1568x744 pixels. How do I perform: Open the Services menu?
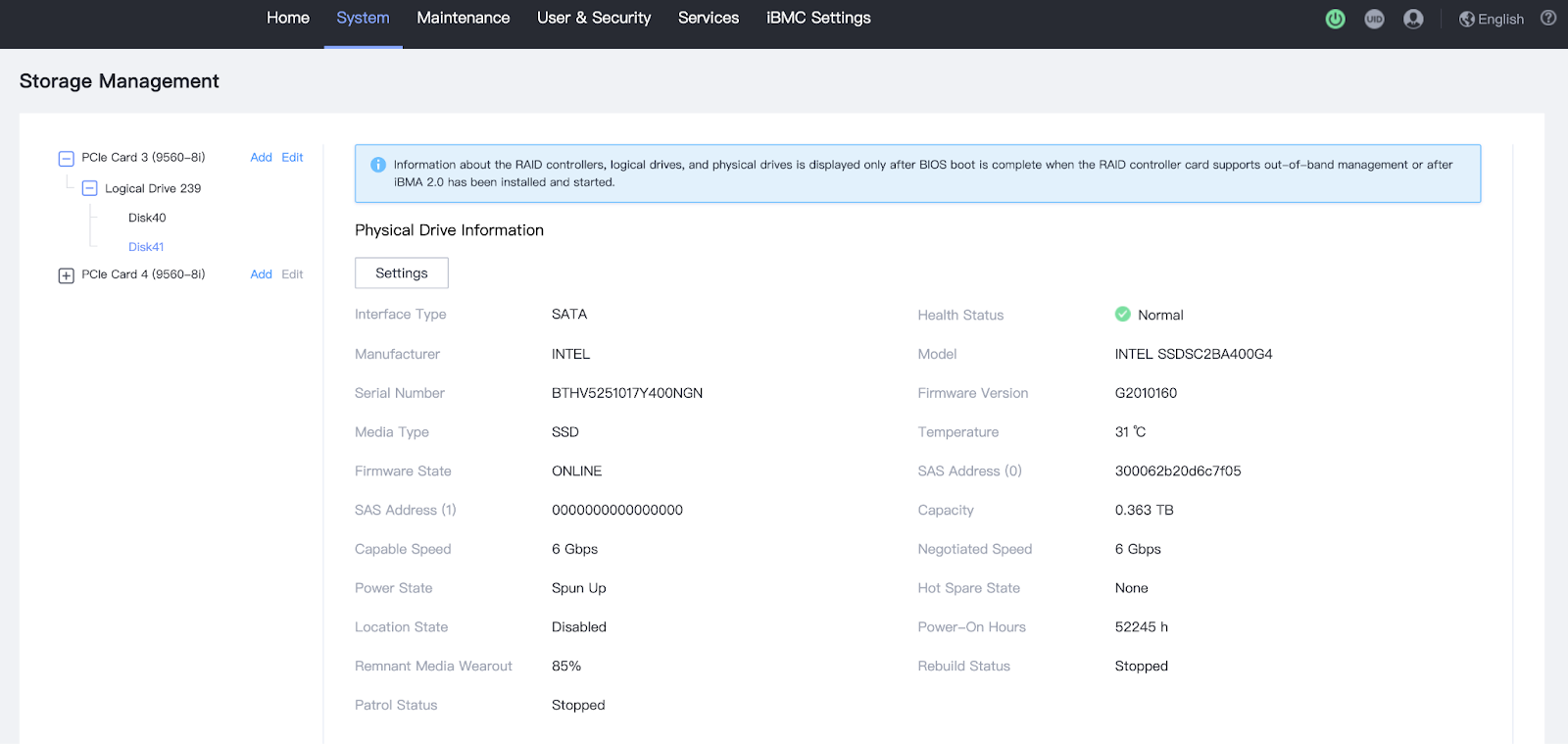709,18
